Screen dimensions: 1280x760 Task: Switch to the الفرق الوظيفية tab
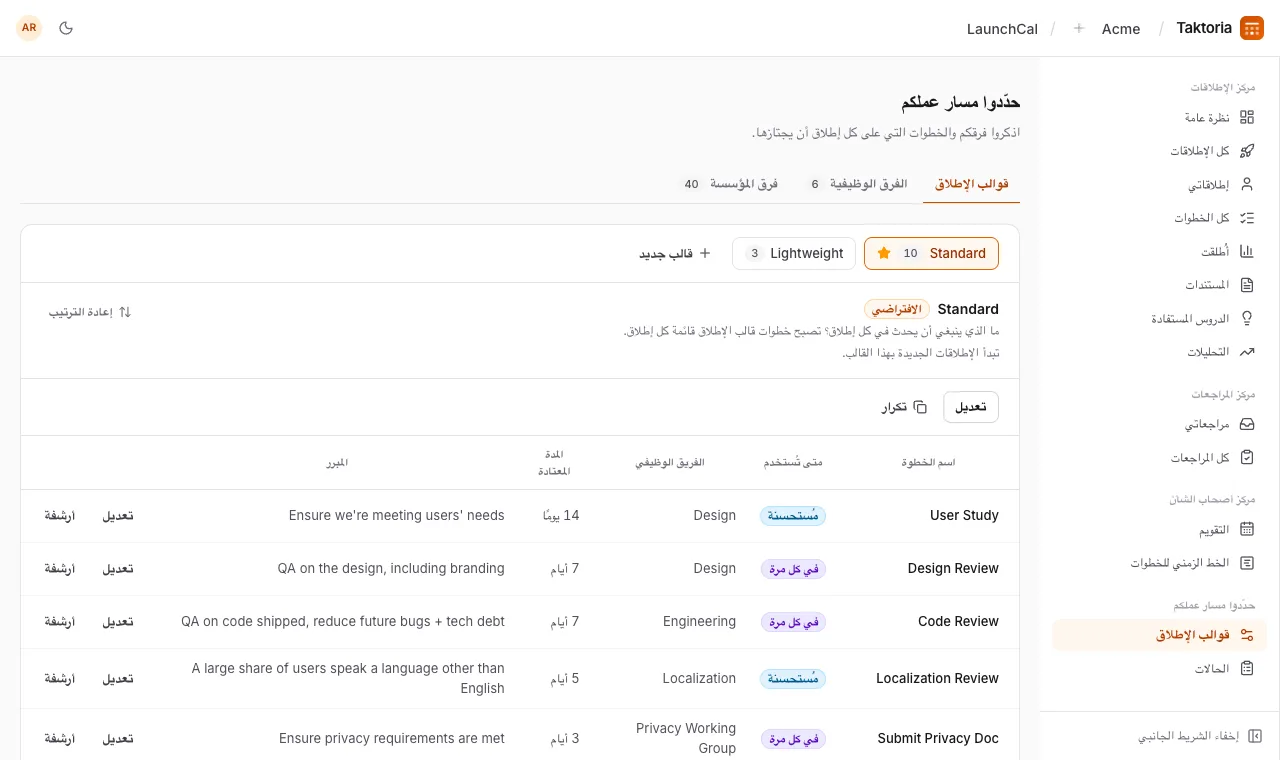click(x=859, y=184)
